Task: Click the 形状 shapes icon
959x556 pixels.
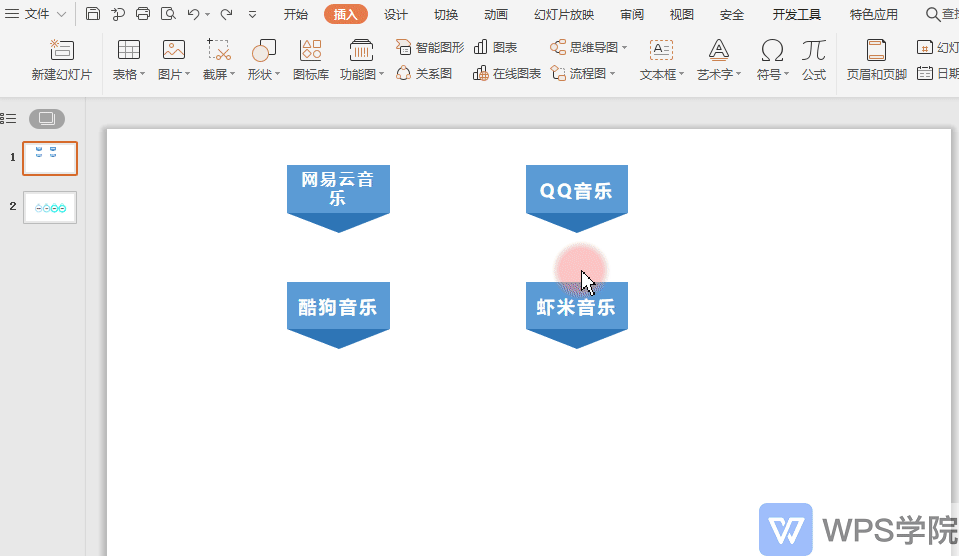Action: pyautogui.click(x=264, y=50)
